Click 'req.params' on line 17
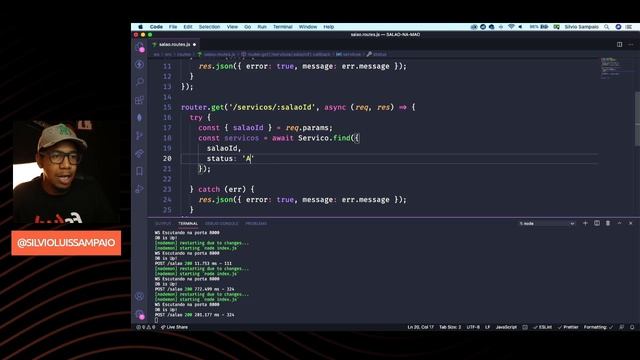This screenshot has height=360, width=640. [x=309, y=128]
